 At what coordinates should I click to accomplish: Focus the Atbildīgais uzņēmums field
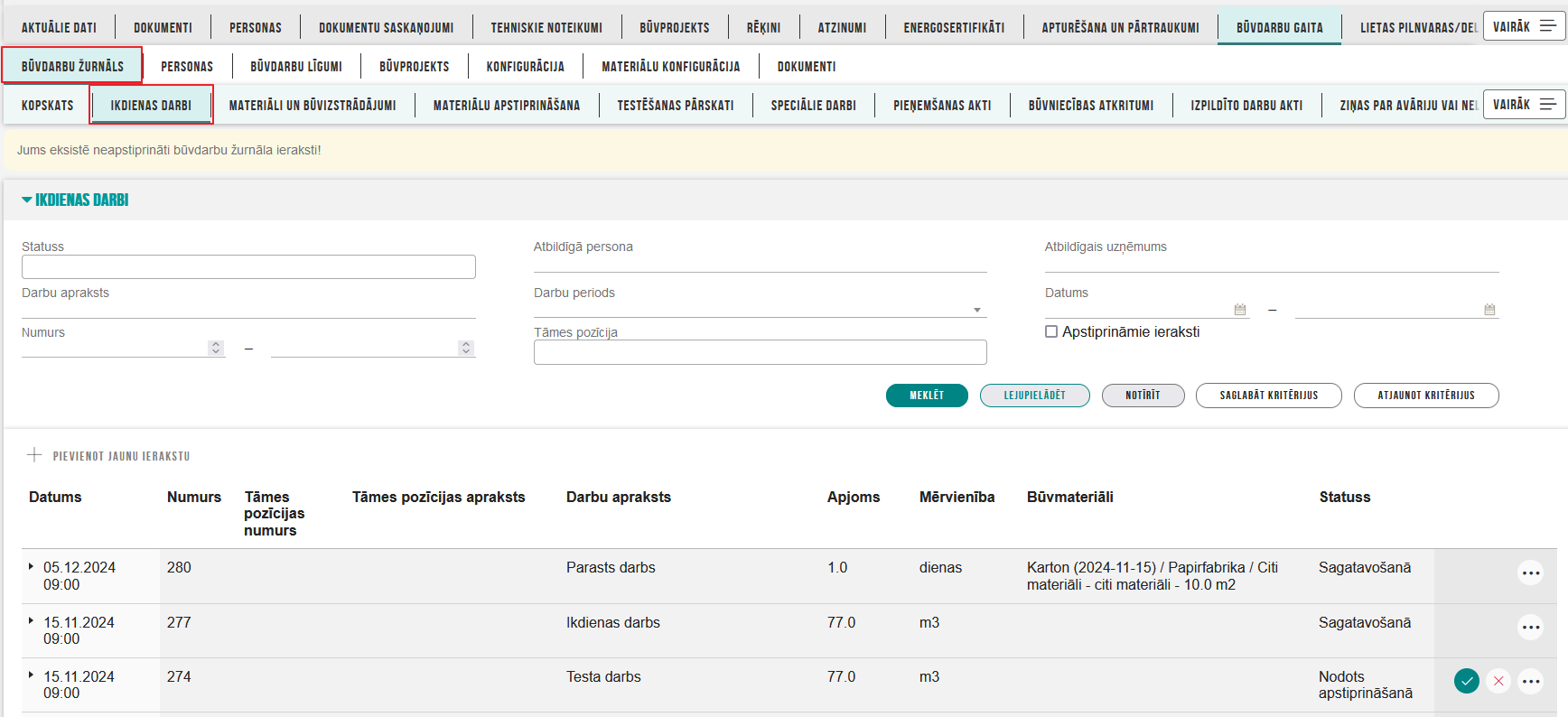pos(1272,263)
